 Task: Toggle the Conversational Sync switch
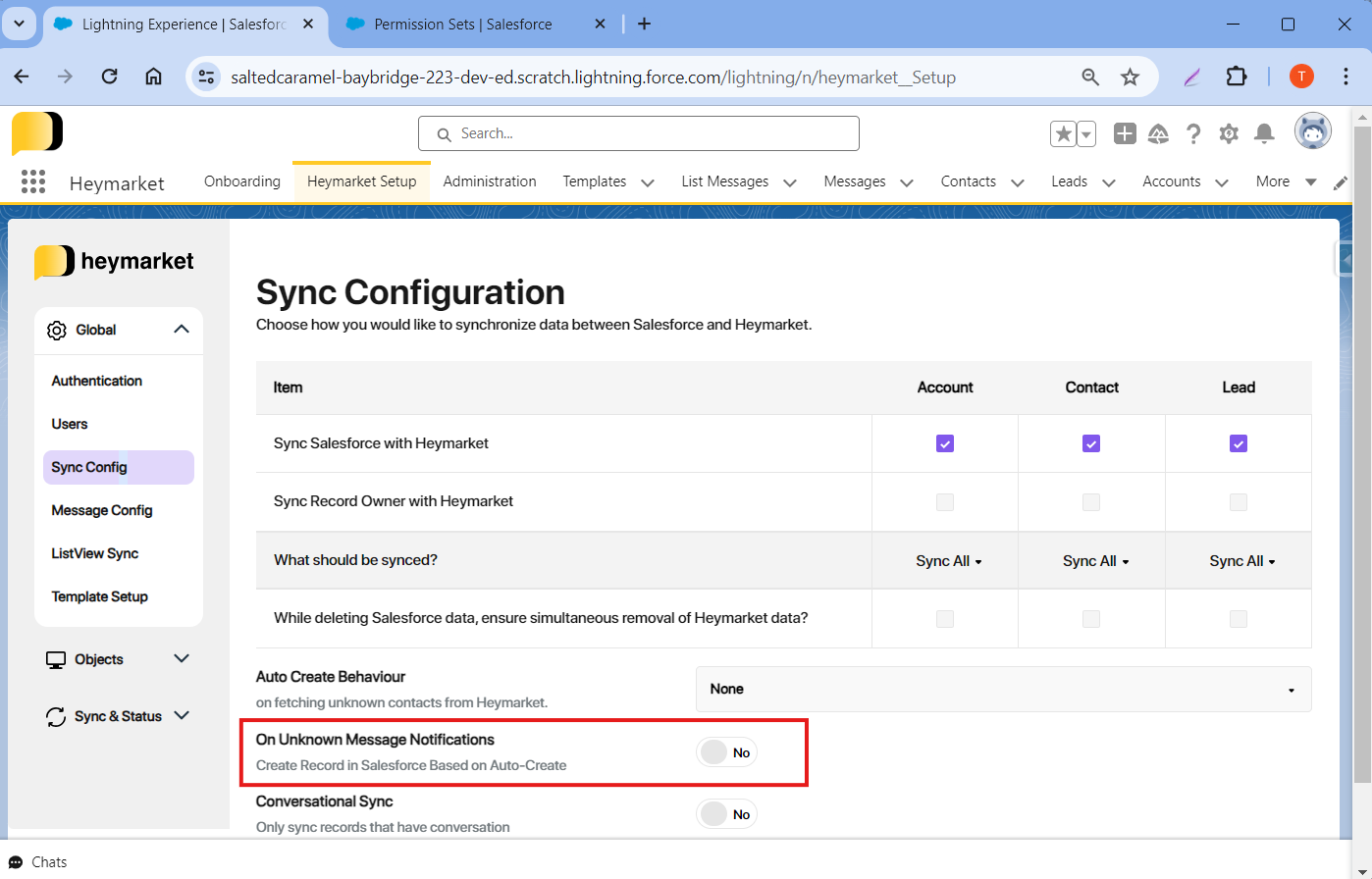coord(726,814)
